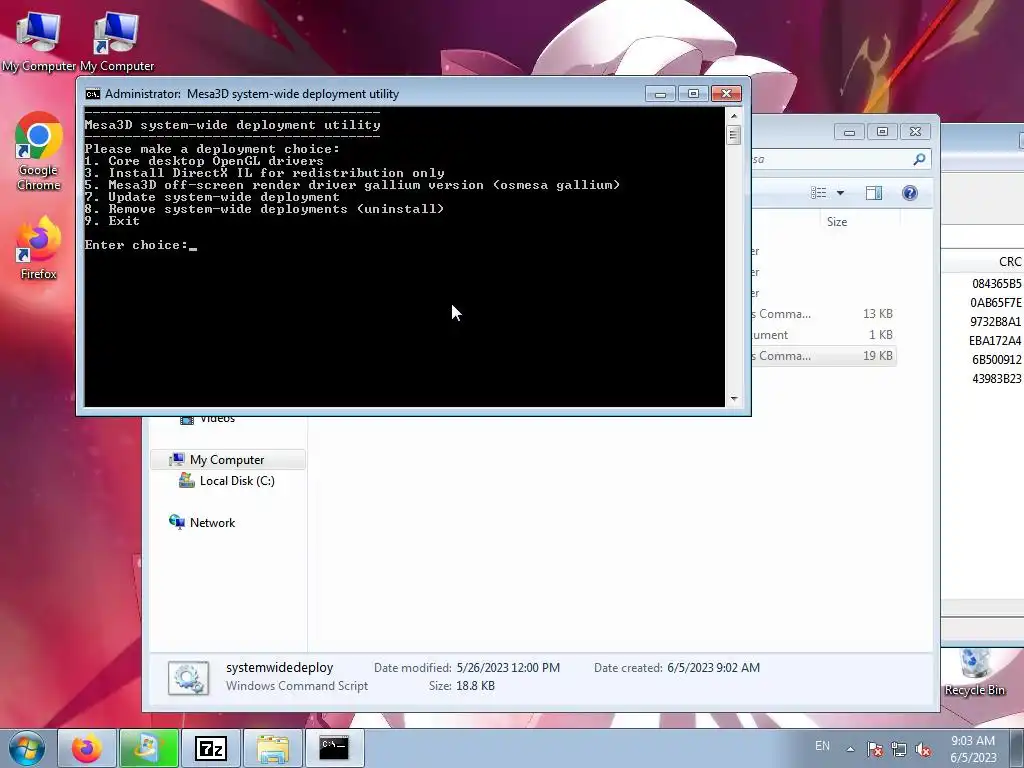Click the systemwidedeploy file icon in details pane
The width and height of the screenshot is (1024, 768).
click(189, 678)
